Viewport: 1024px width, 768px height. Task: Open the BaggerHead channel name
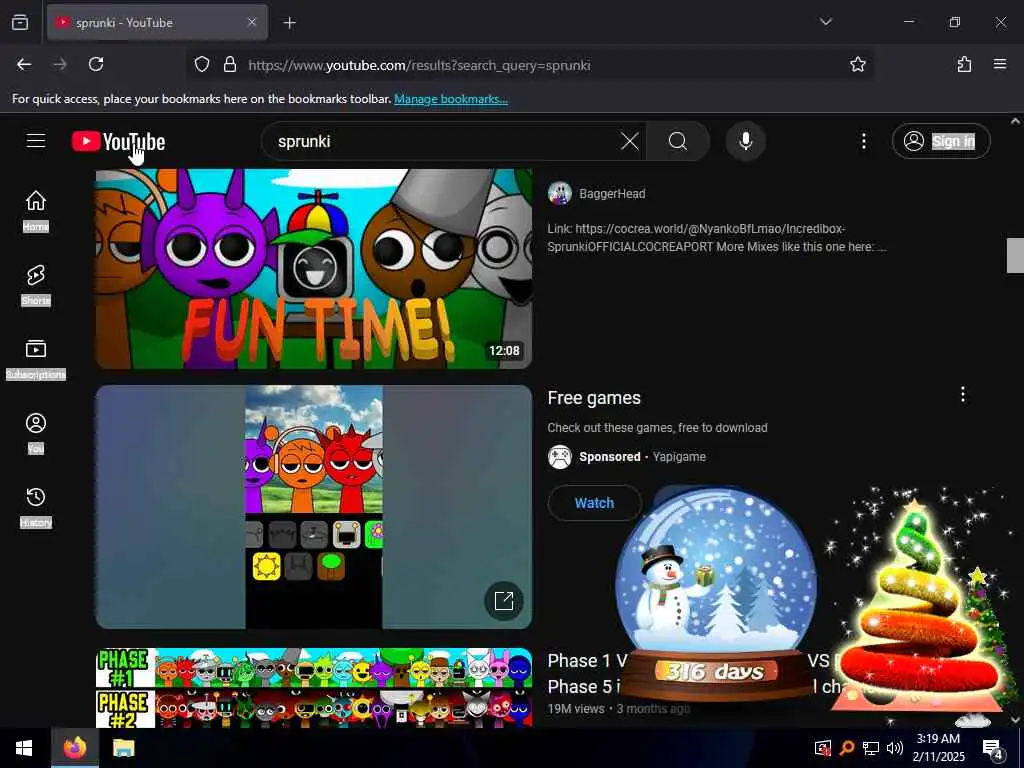tap(612, 194)
